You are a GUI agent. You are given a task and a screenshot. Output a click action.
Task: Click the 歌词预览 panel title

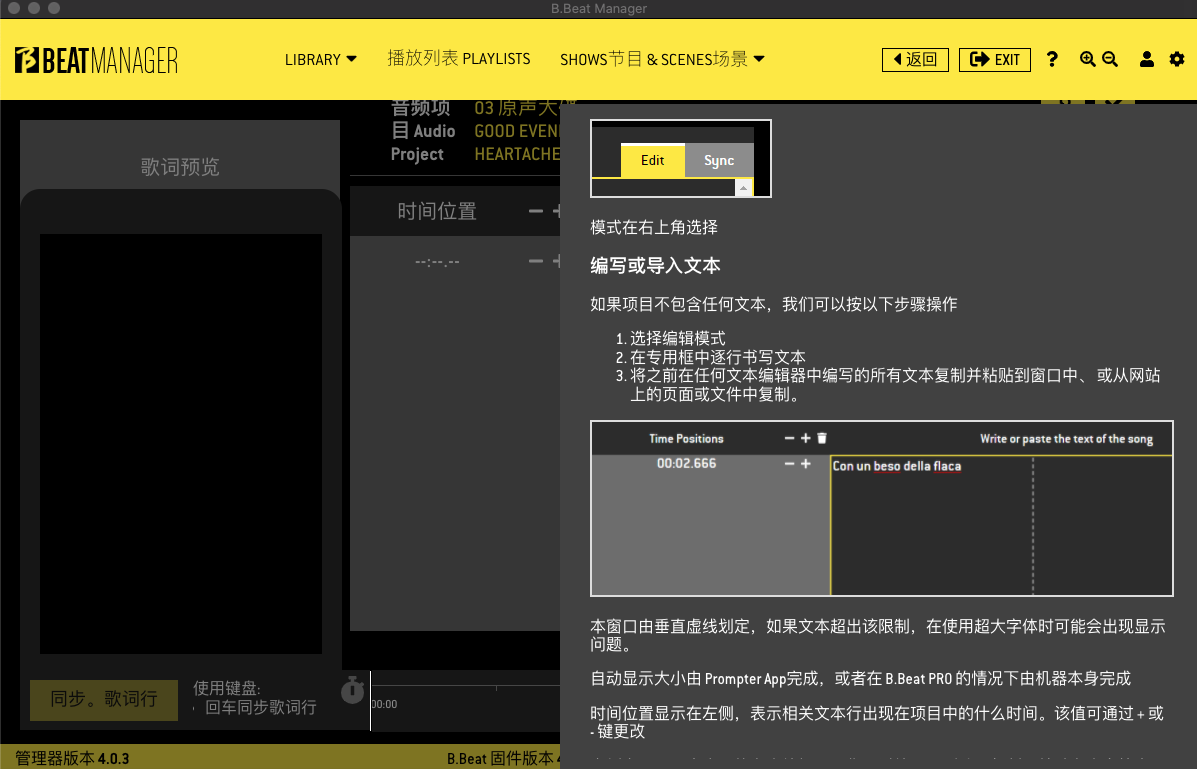(x=180, y=166)
